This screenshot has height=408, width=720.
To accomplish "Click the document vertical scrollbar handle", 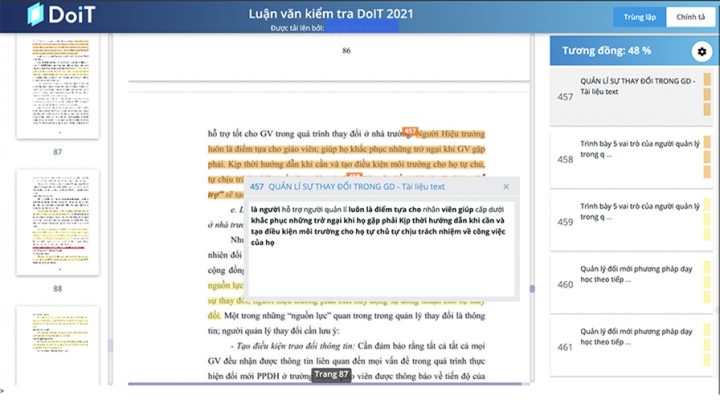I will (532, 289).
